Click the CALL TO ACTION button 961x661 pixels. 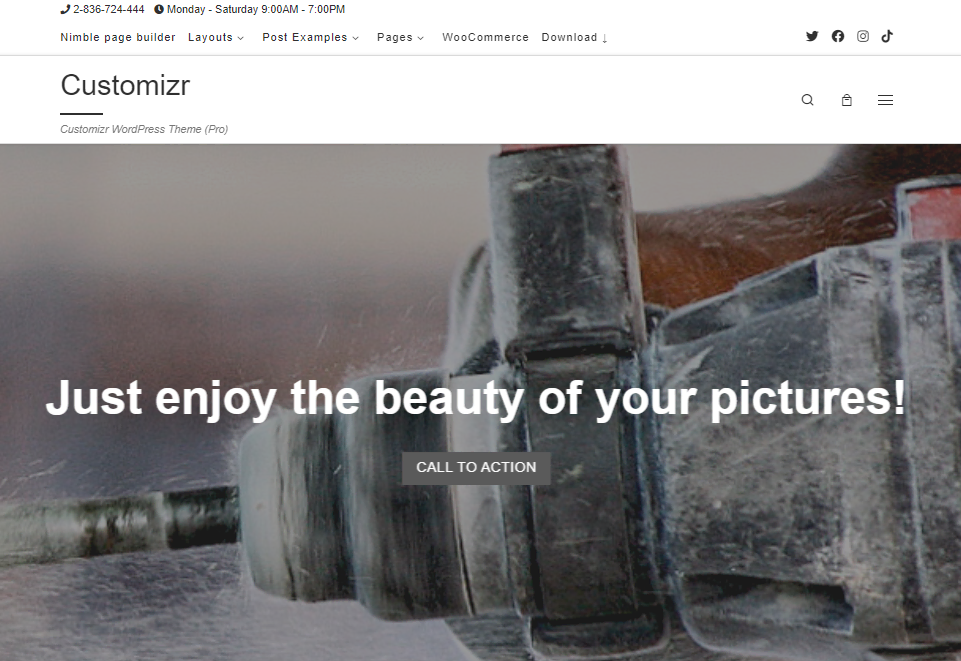(476, 467)
